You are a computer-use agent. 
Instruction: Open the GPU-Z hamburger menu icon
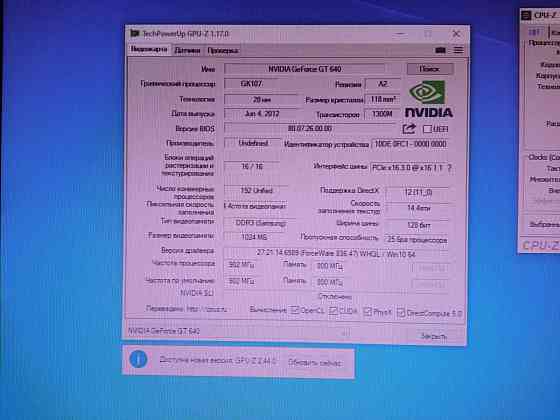click(x=459, y=50)
